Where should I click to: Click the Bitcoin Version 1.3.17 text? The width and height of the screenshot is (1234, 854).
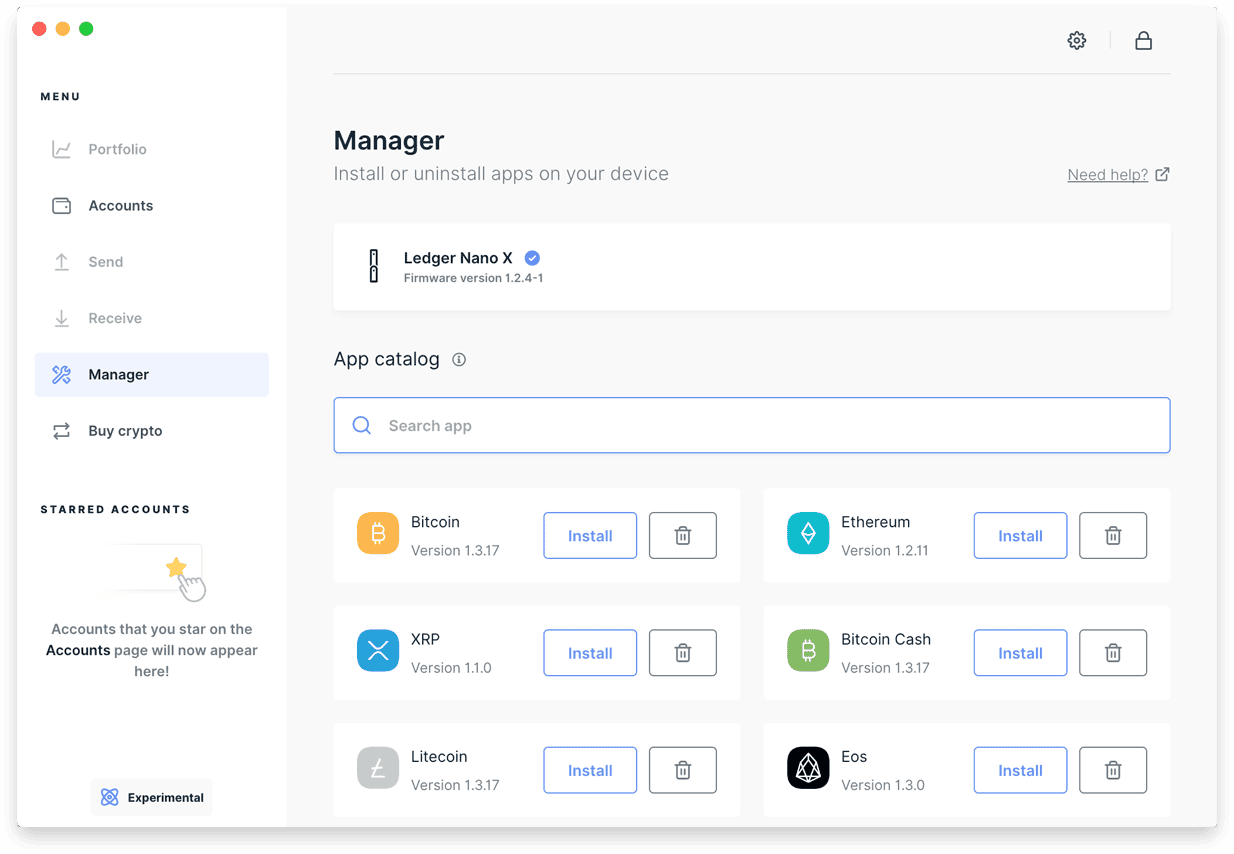point(455,550)
